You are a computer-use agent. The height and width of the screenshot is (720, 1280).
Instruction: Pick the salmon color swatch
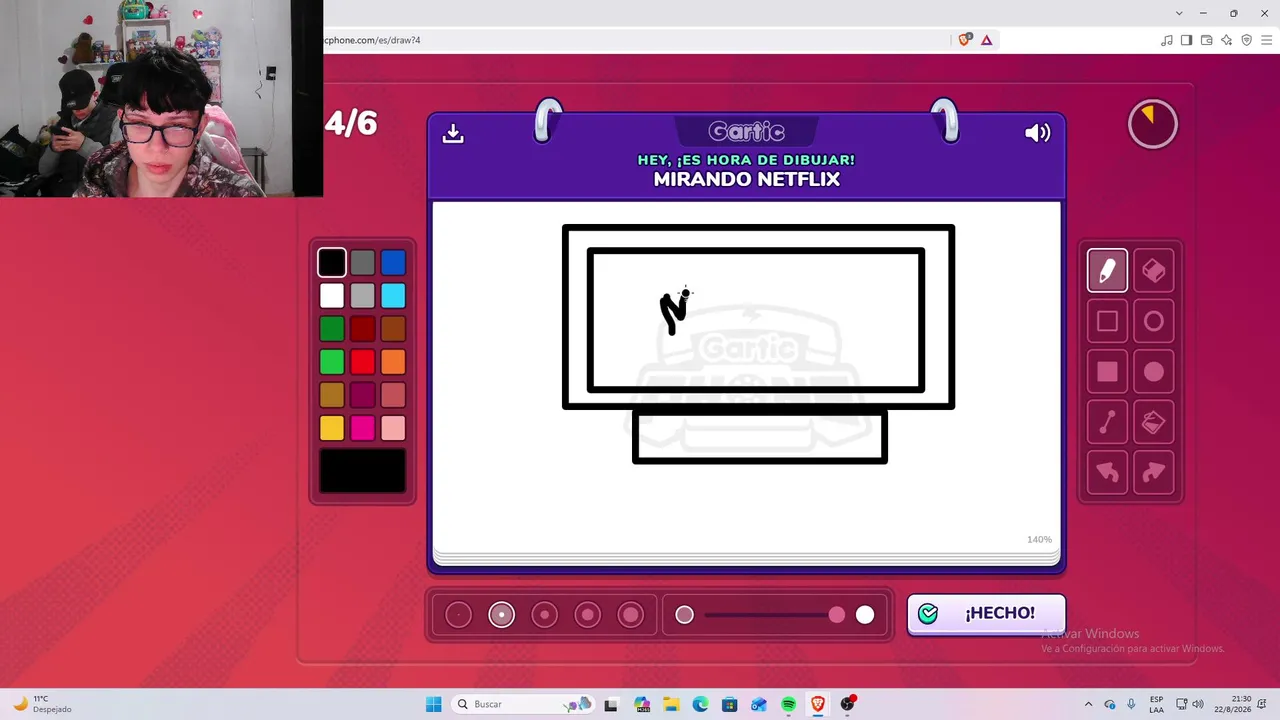pyautogui.click(x=393, y=395)
